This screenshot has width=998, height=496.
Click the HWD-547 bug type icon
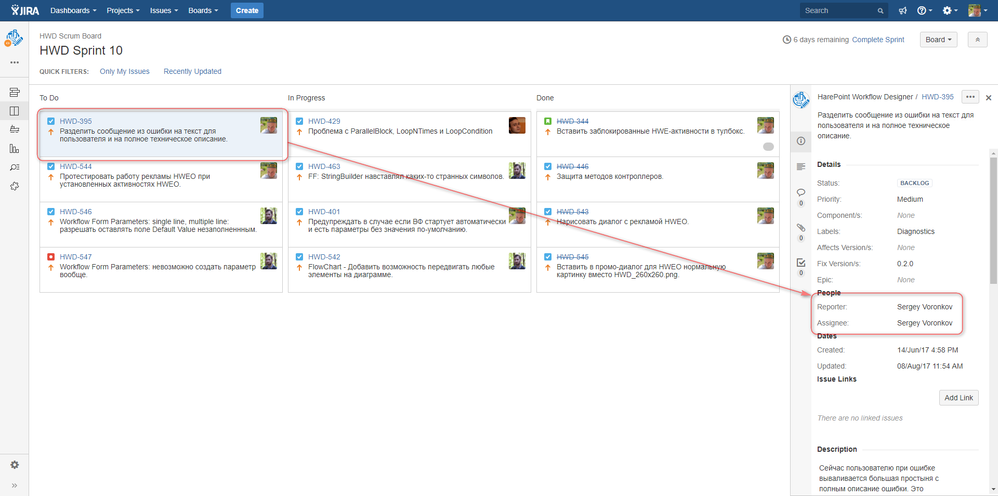[x=51, y=257]
